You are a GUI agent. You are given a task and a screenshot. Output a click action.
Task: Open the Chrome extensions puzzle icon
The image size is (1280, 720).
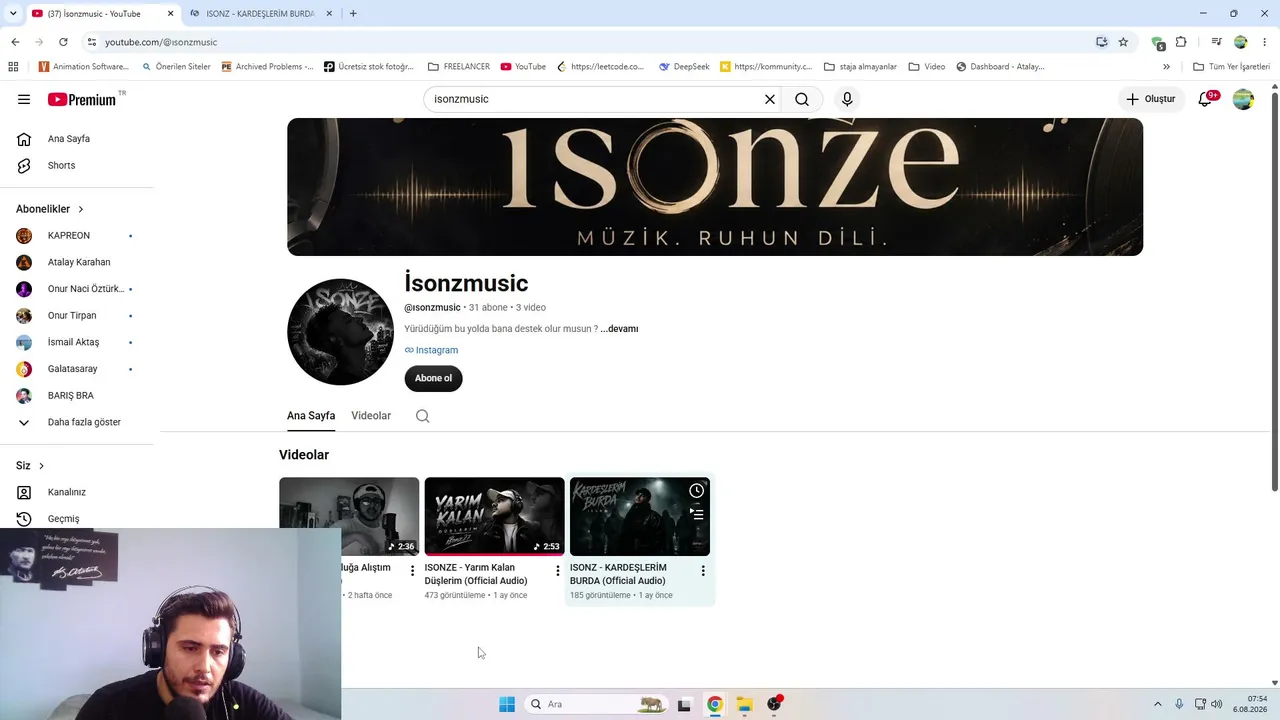(x=1181, y=42)
